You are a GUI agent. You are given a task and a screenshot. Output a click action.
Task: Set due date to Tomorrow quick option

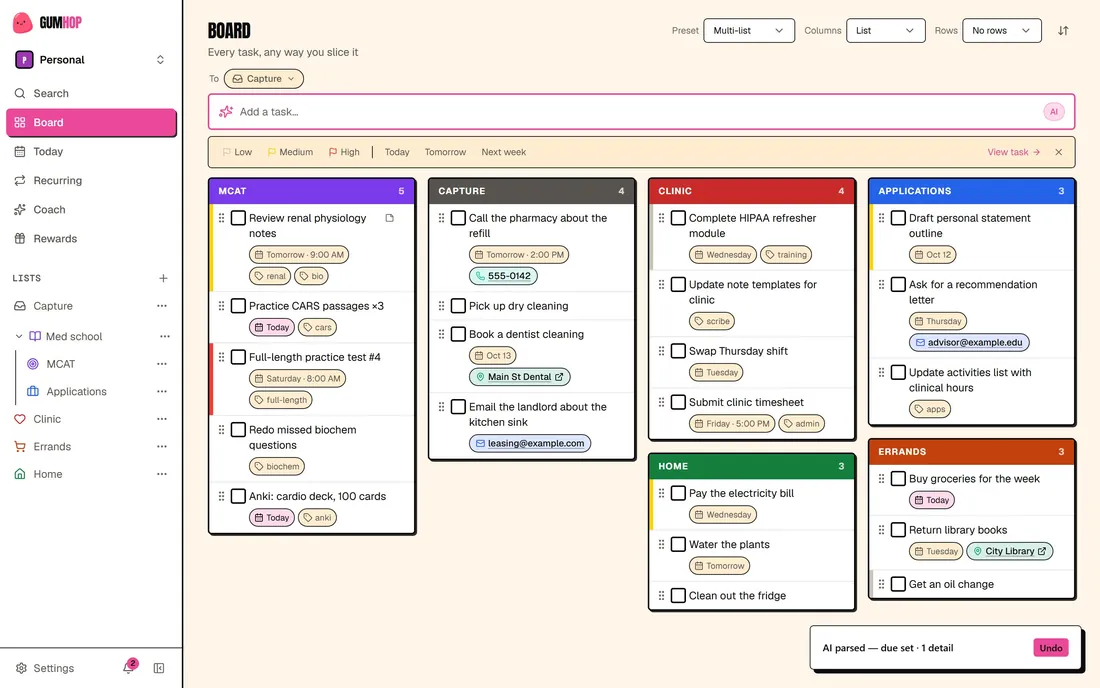[445, 152]
